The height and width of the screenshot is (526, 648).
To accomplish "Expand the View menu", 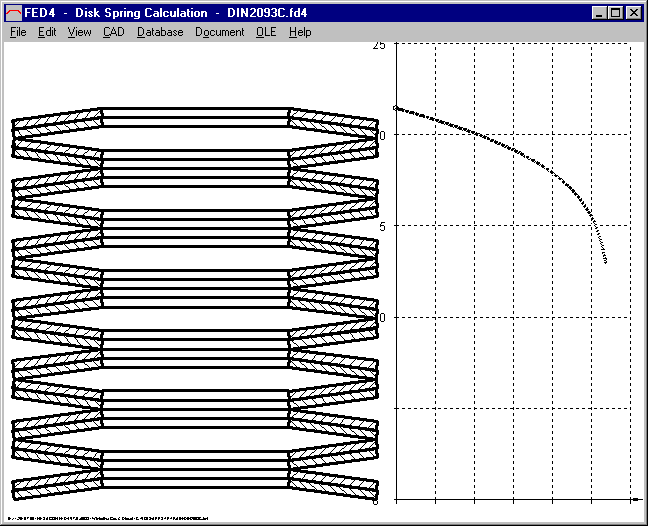I will (x=79, y=32).
